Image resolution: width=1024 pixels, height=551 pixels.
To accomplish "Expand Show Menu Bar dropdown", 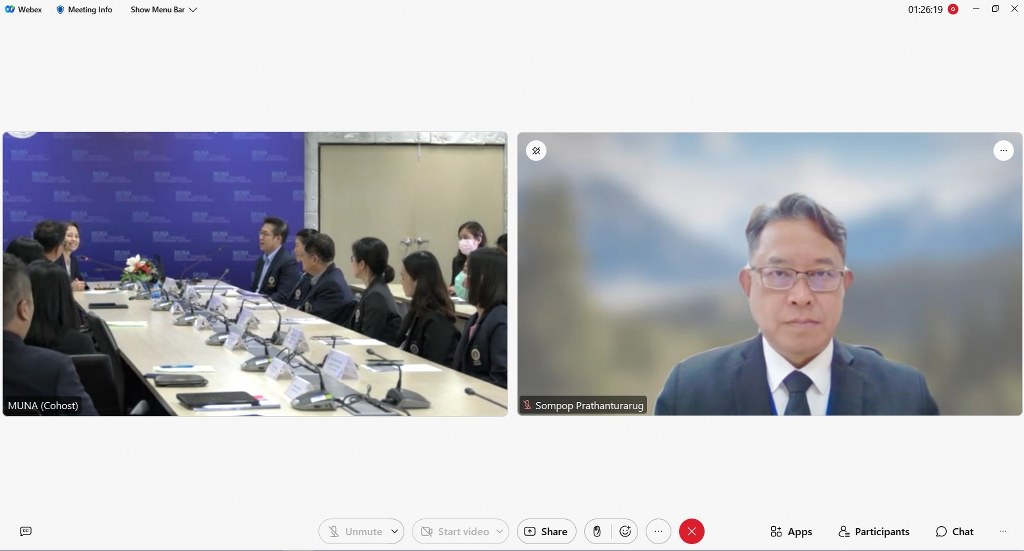I will [163, 9].
